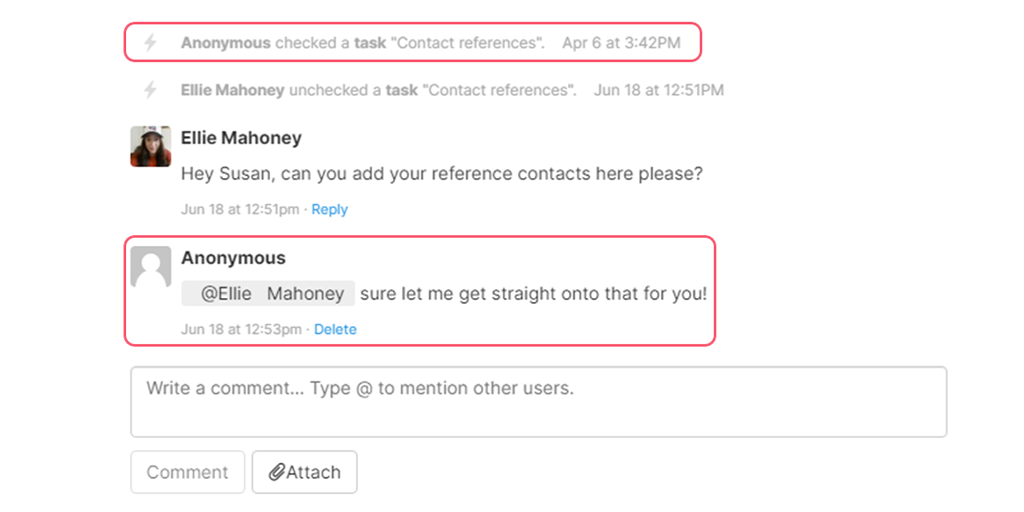Click the Jun 18 at 12:53pm comment timestamp
Screen dimensions: 1024x512
tap(241, 329)
